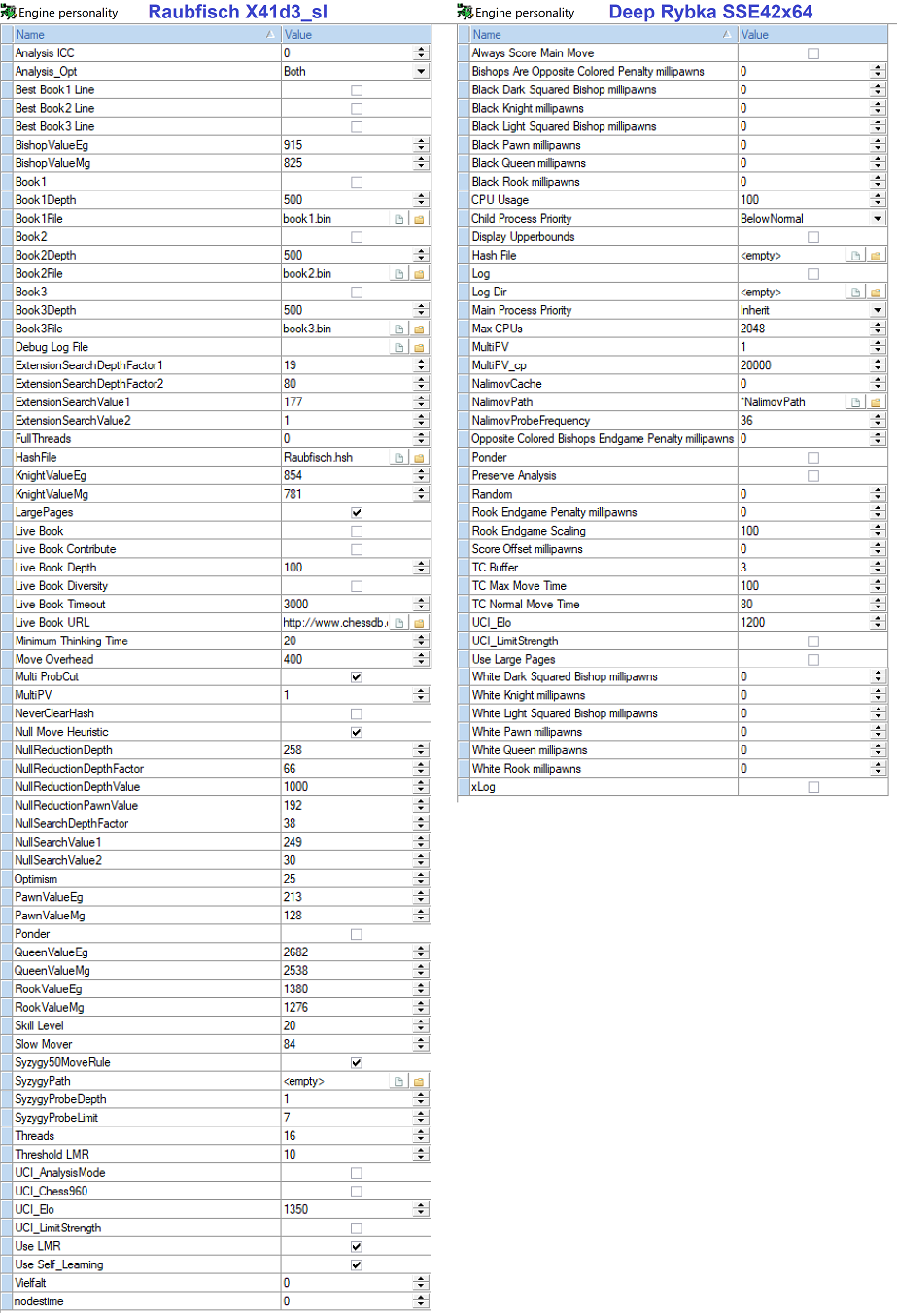Click the Raubfisch Engine personality icon
The height and width of the screenshot is (1316, 897).
9,13
